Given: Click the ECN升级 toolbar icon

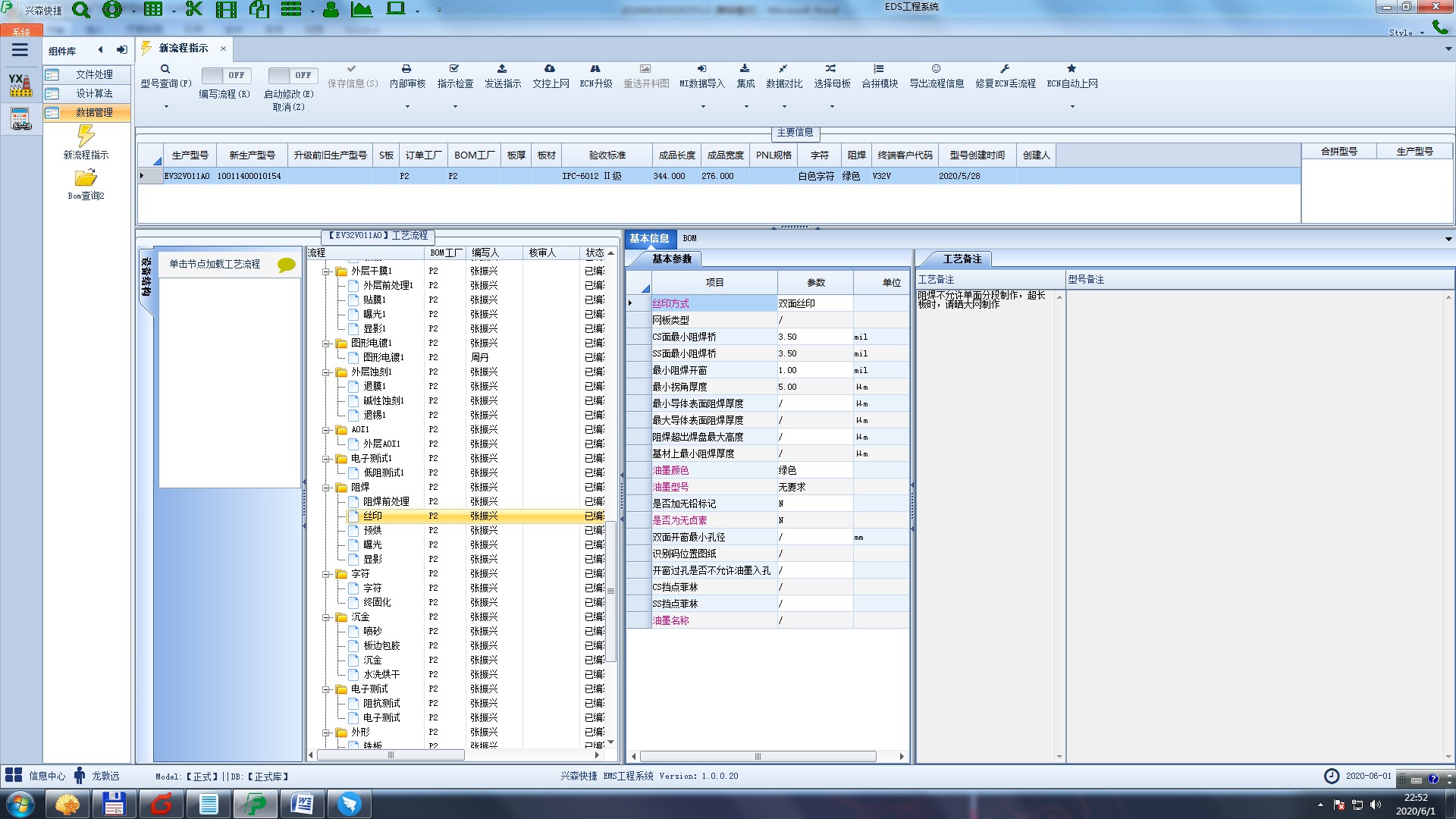Looking at the screenshot, I should (595, 69).
